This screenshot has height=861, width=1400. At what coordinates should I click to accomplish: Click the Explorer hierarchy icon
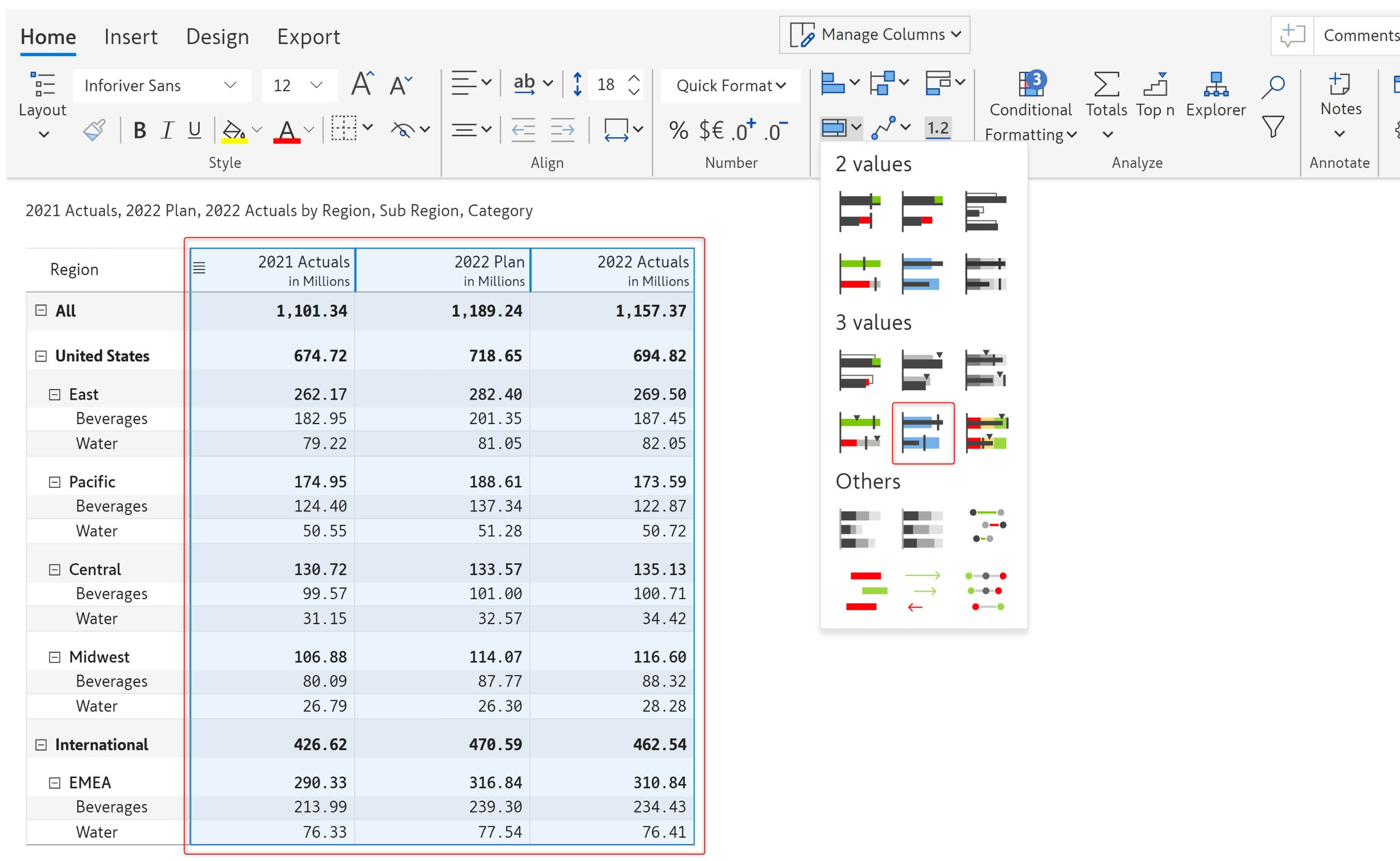pyautogui.click(x=1215, y=85)
